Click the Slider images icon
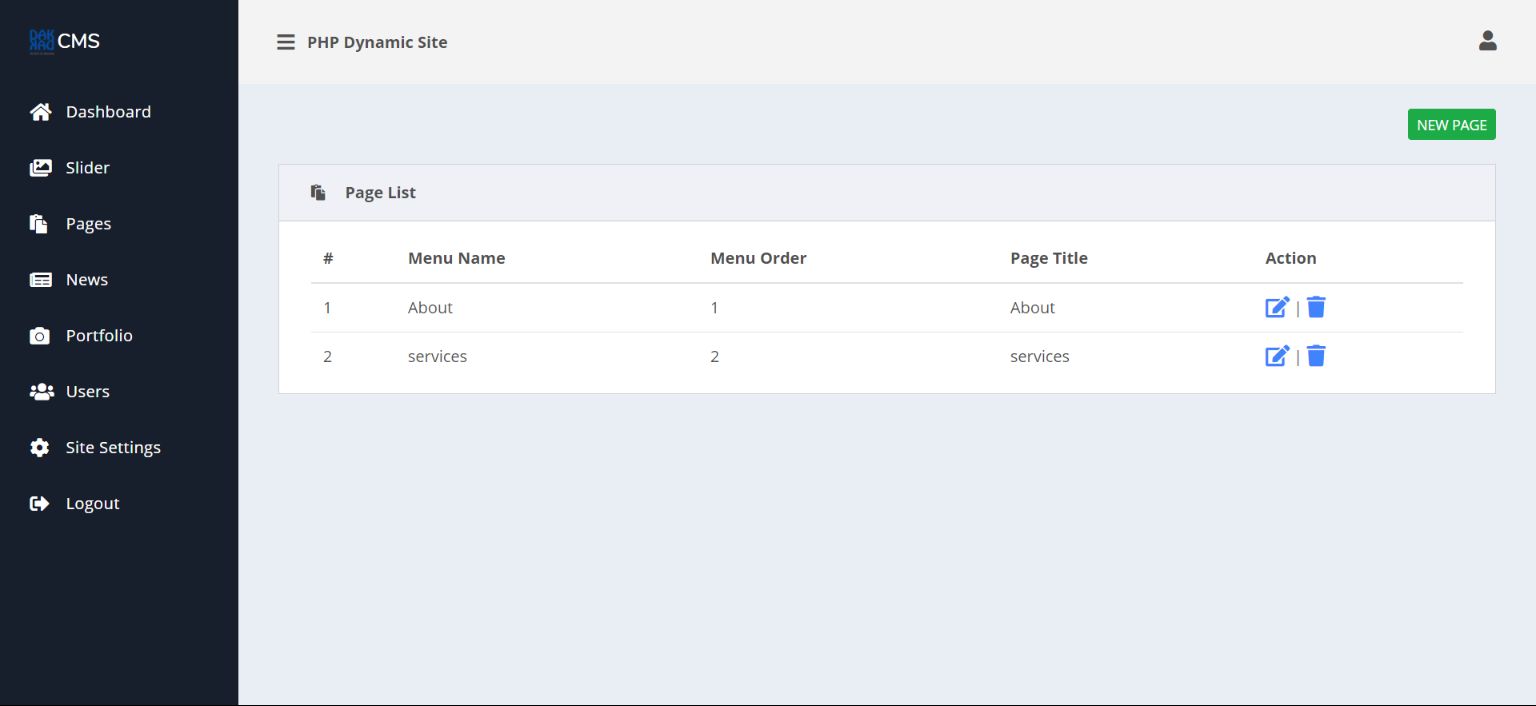This screenshot has height=706, width=1536. (x=40, y=168)
